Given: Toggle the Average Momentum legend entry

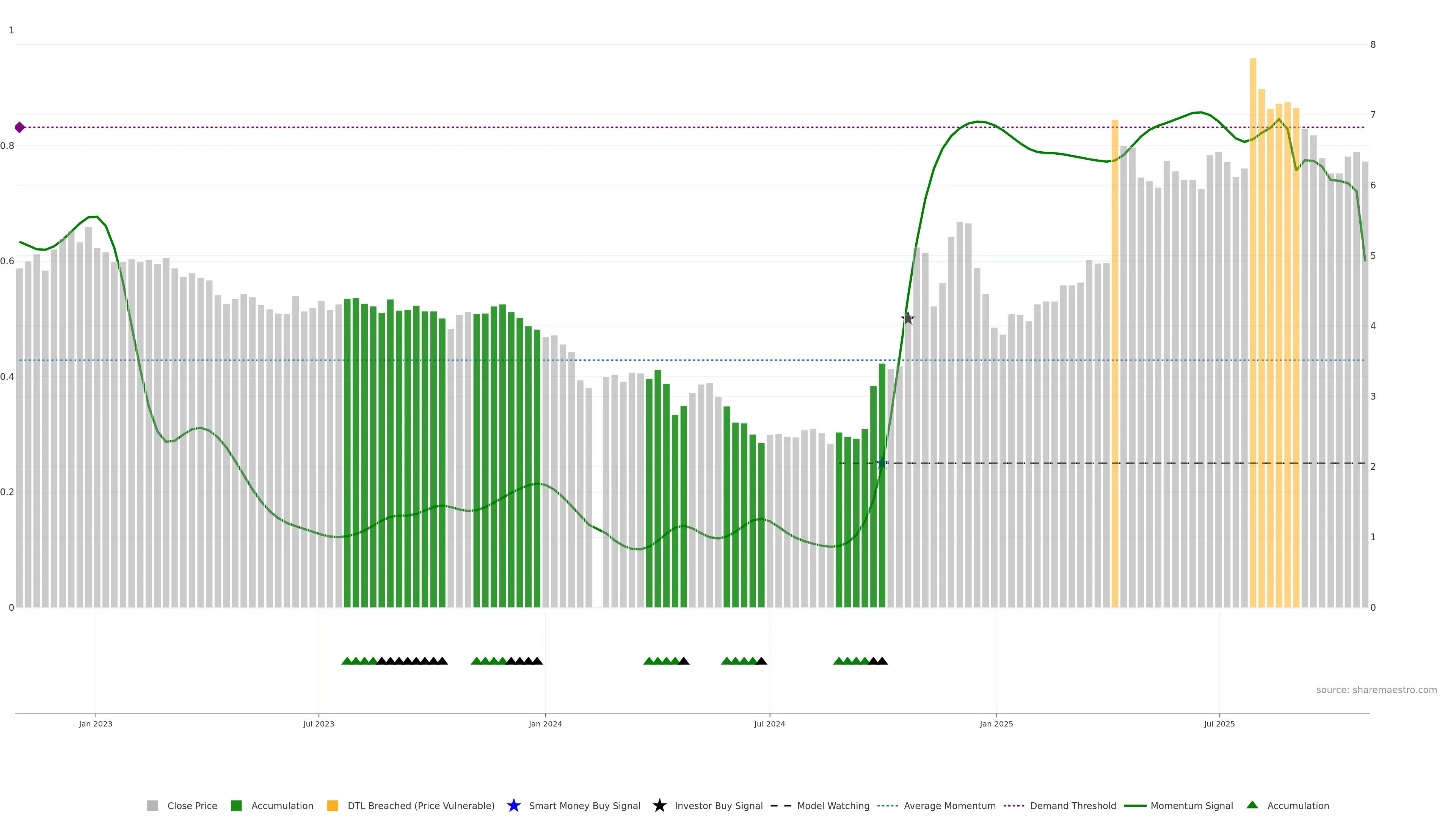Looking at the screenshot, I should click(949, 805).
